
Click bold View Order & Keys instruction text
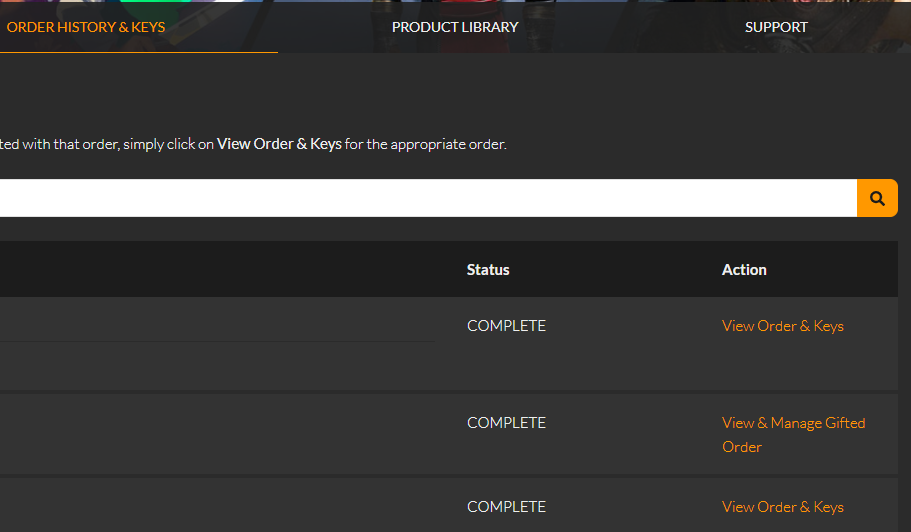(x=279, y=144)
